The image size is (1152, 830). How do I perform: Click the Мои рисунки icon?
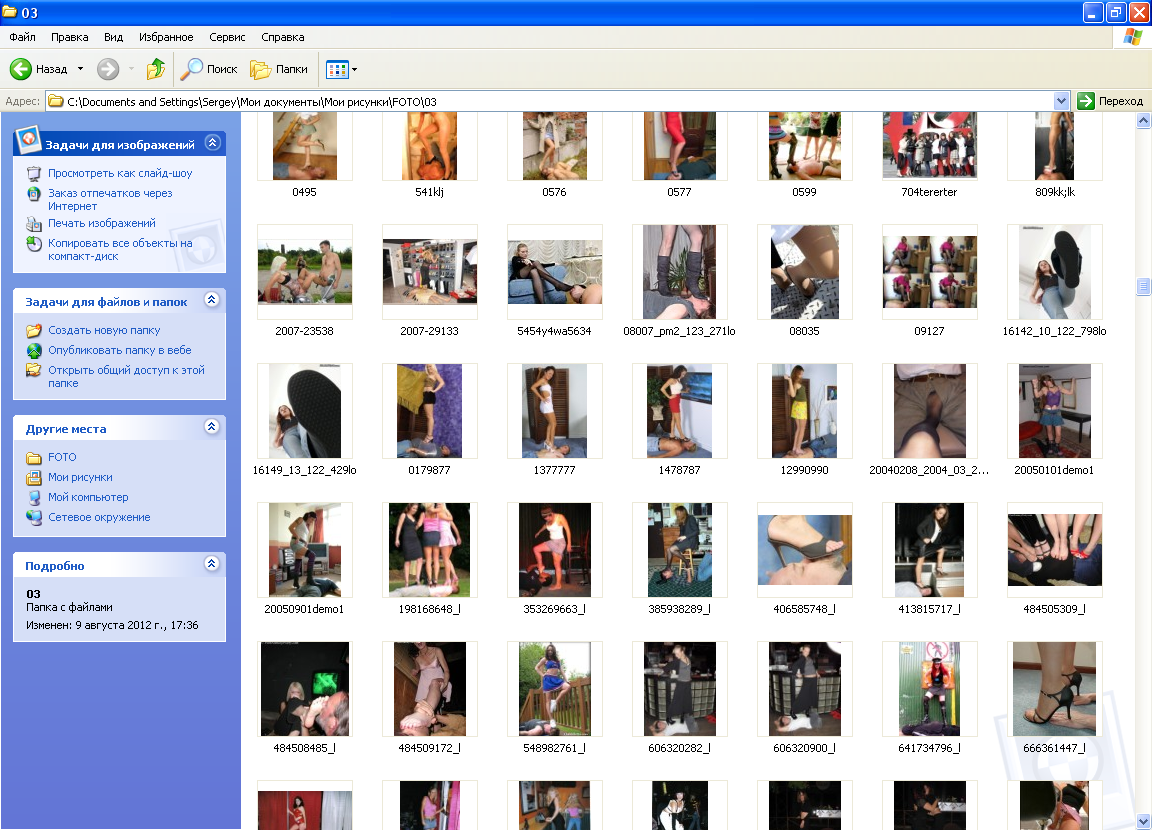(34, 477)
